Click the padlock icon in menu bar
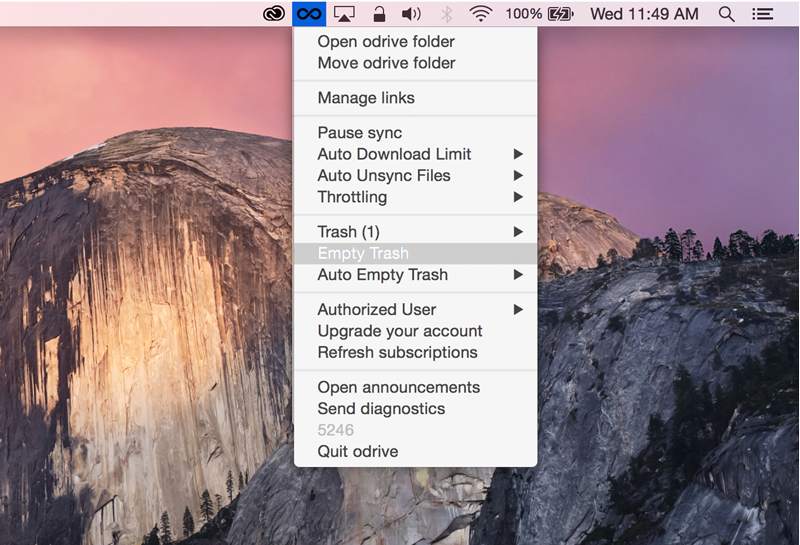Image resolution: width=800 pixels, height=545 pixels. click(379, 14)
